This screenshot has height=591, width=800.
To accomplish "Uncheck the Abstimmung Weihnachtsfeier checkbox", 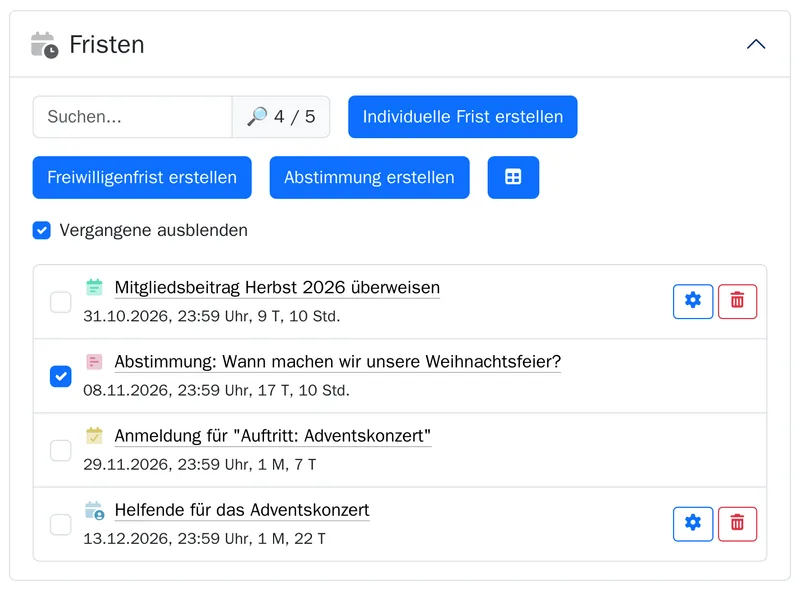I will point(61,377).
